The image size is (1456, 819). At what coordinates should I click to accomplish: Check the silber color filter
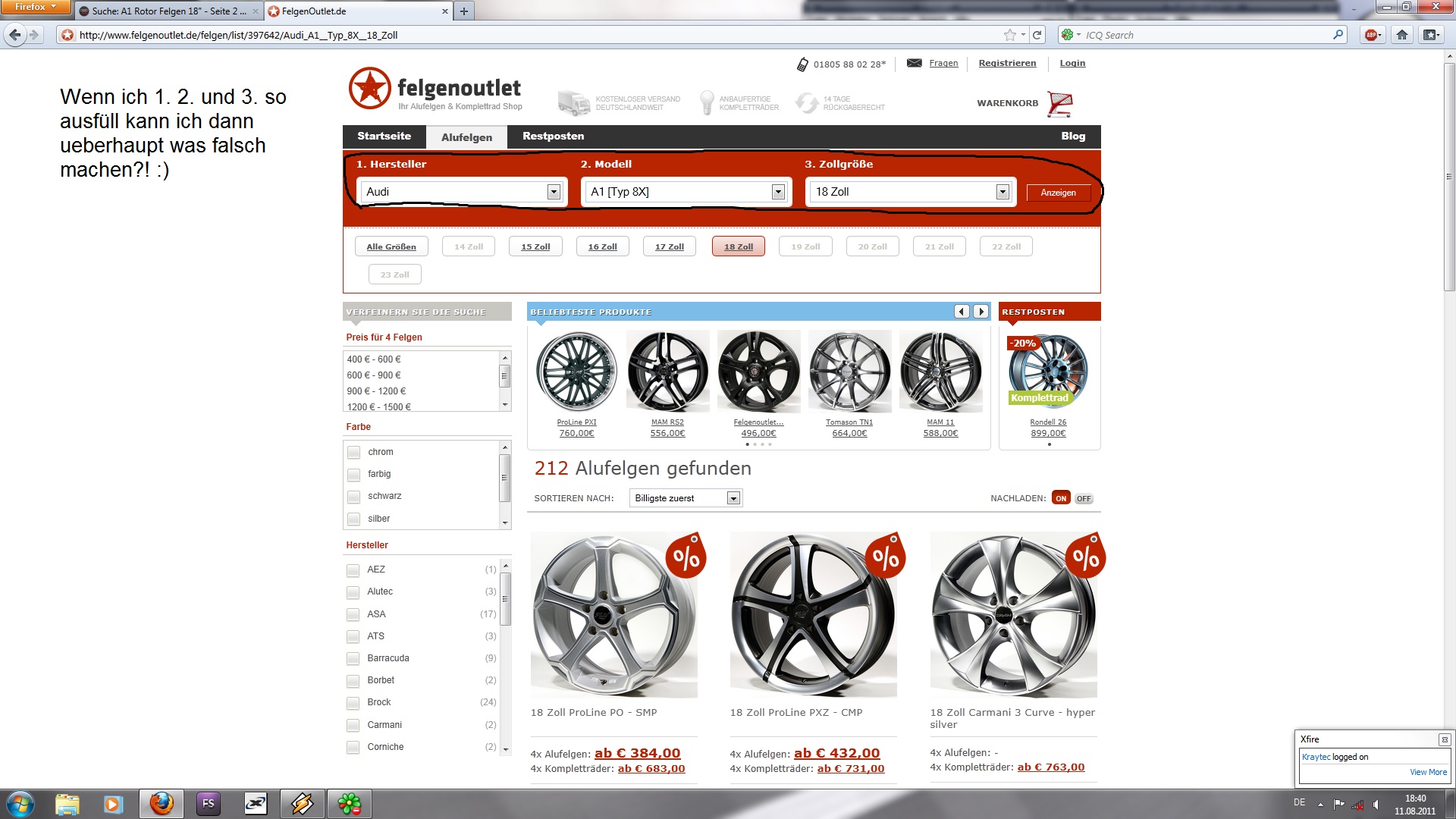click(x=353, y=519)
